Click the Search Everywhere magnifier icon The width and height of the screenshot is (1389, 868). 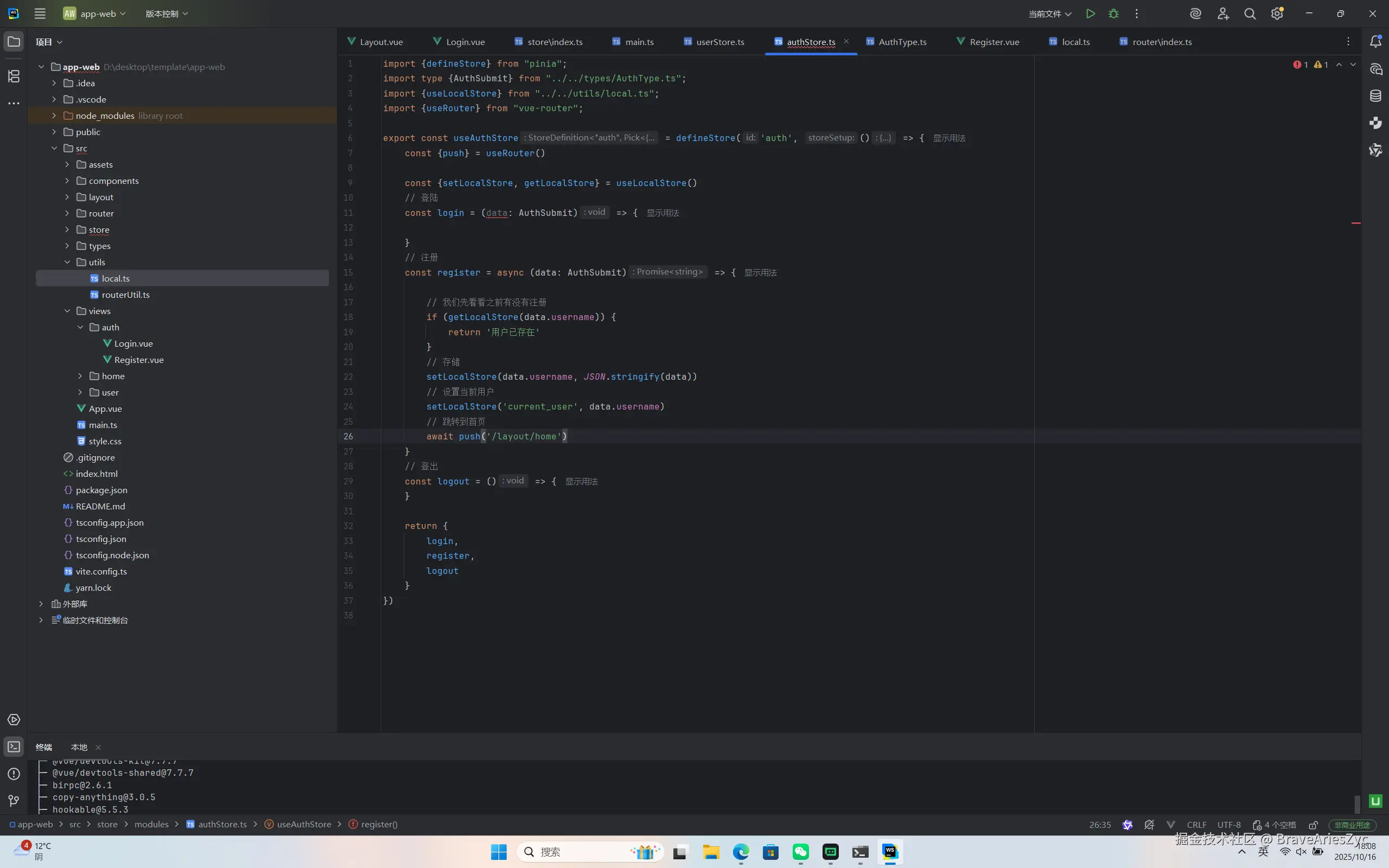[1250, 14]
